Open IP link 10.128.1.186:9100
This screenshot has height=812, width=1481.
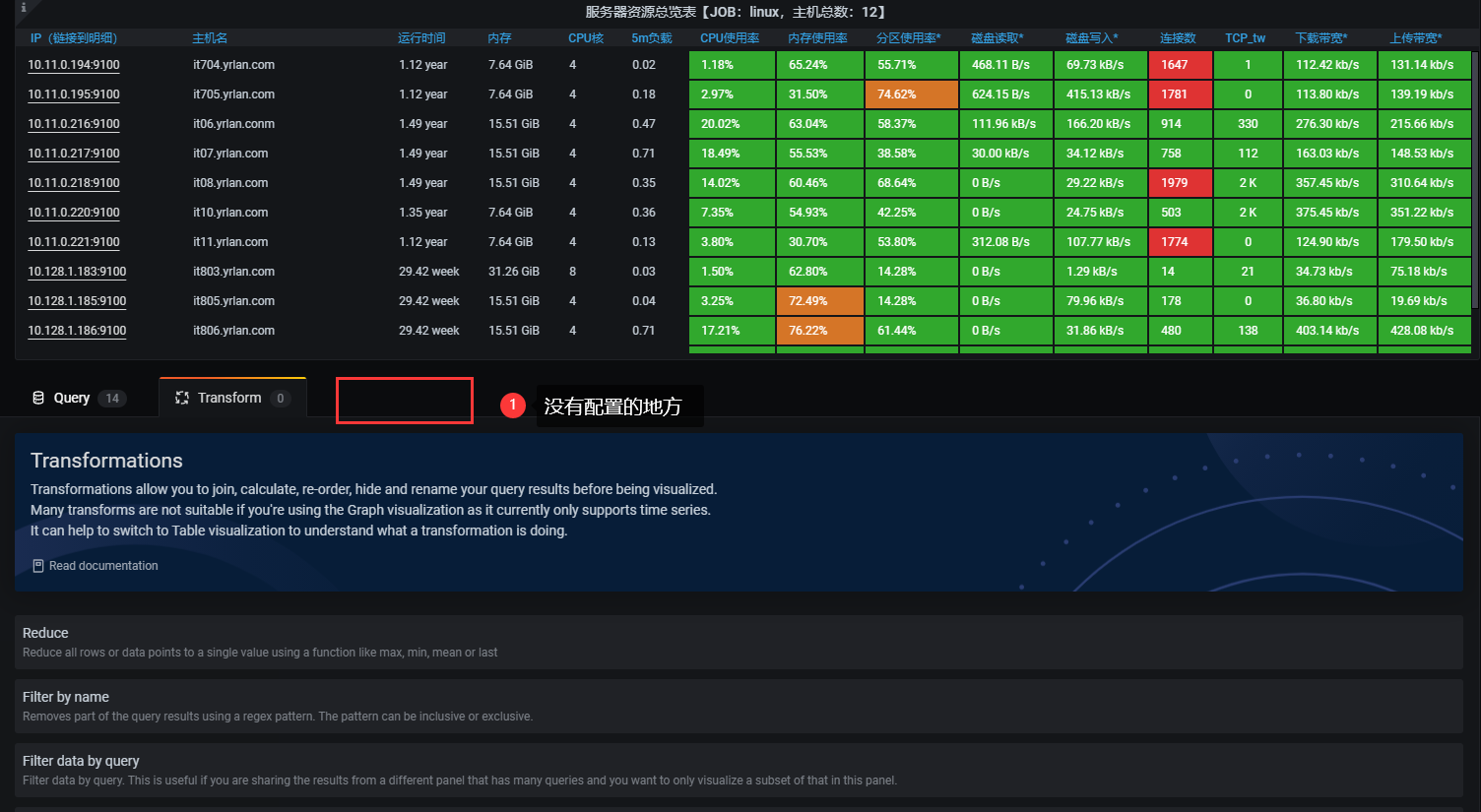pyautogui.click(x=77, y=331)
